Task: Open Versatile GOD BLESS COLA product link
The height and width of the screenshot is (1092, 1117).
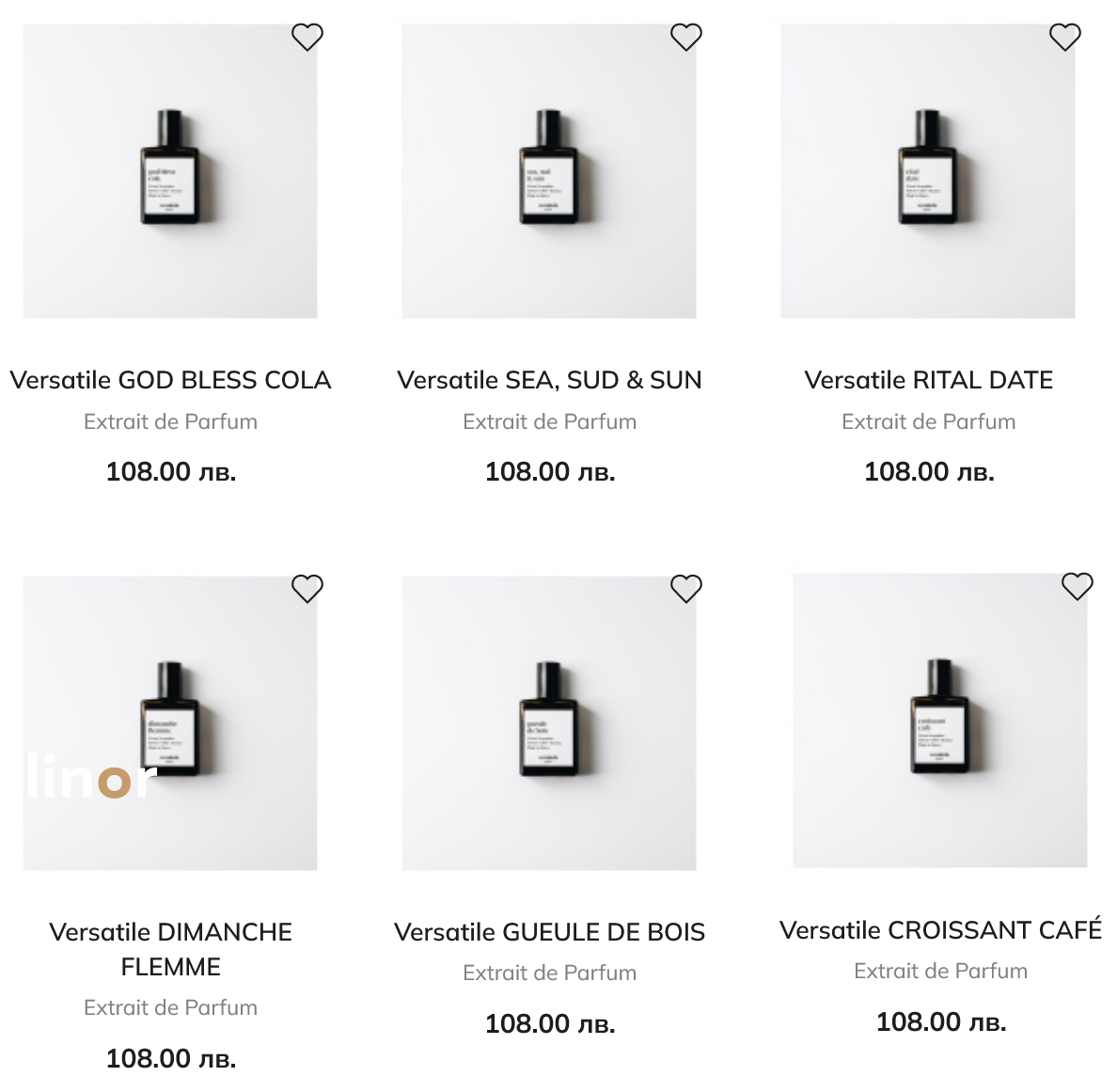Action: tap(170, 380)
